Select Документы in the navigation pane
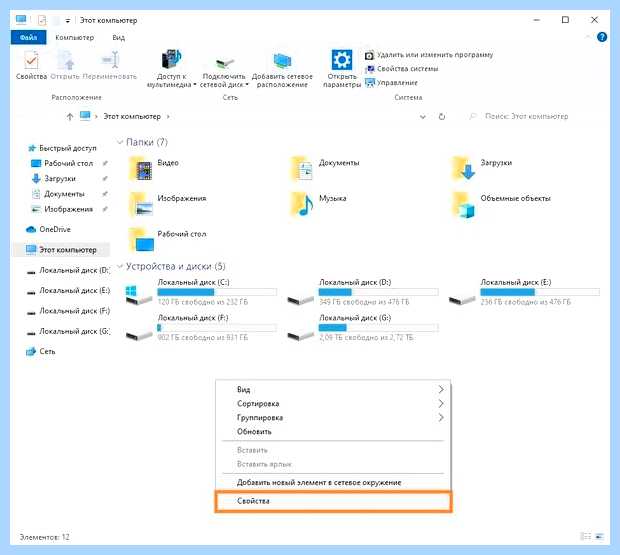The image size is (620, 555). pyautogui.click(x=59, y=194)
